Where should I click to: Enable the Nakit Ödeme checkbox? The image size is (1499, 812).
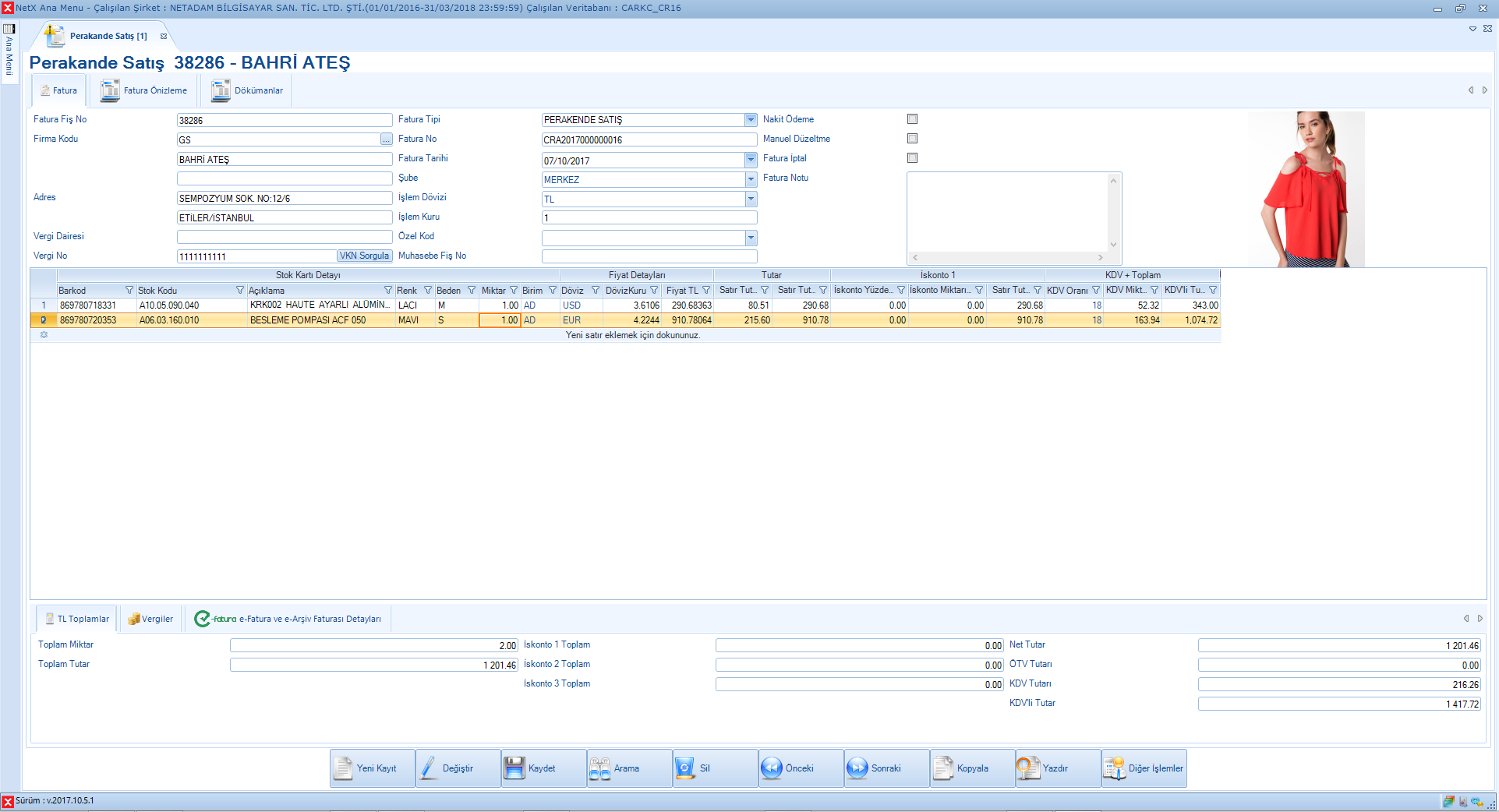pyautogui.click(x=912, y=119)
